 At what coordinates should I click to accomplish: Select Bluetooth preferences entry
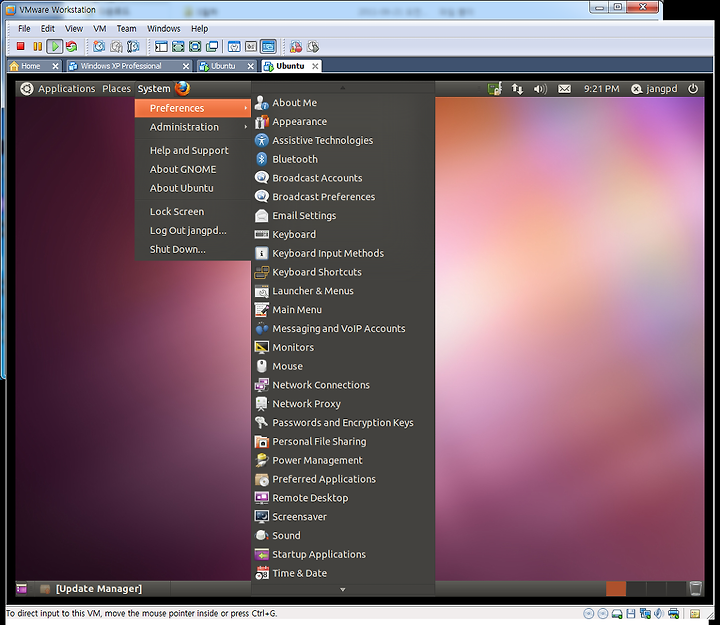pyautogui.click(x=343, y=159)
